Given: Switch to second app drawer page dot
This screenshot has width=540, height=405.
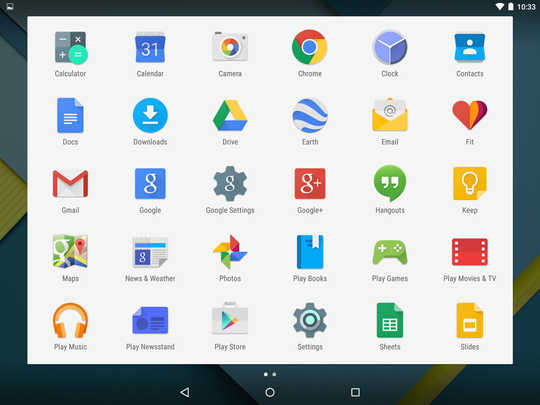Looking at the screenshot, I should click(274, 374).
